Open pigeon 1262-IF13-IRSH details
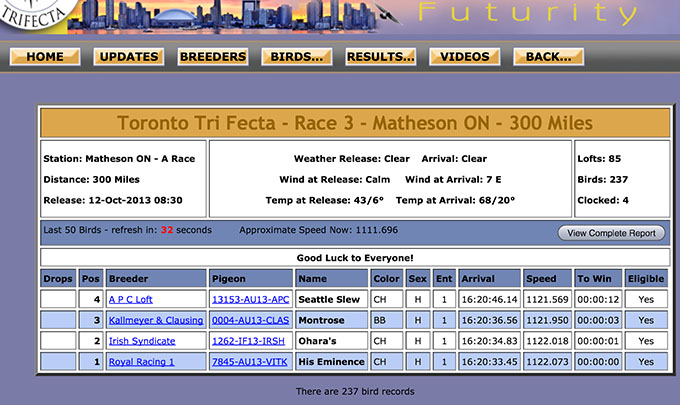 coord(250,341)
